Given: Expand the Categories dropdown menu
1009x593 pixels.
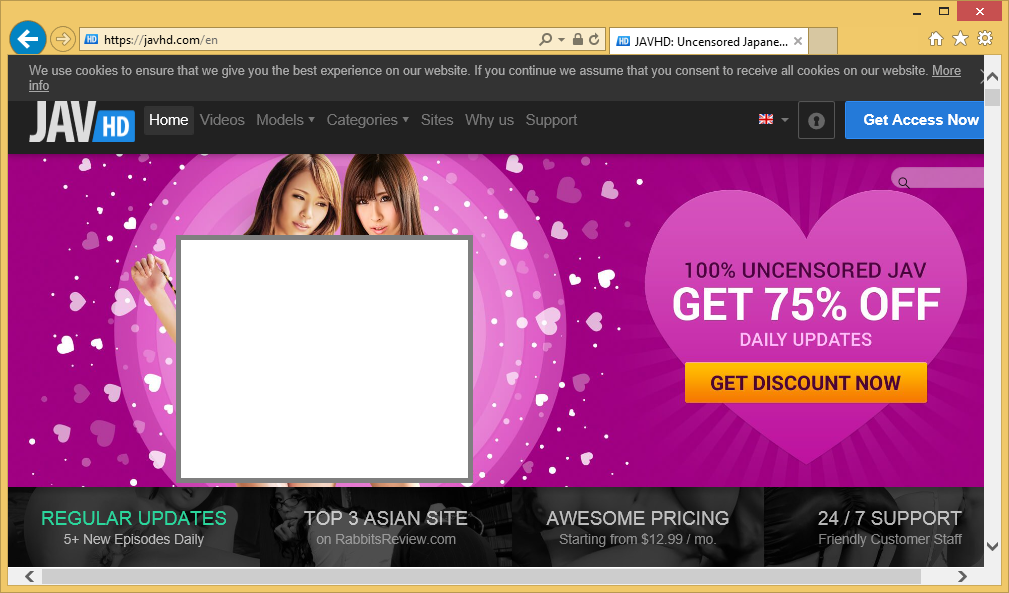Looking at the screenshot, I should [367, 120].
